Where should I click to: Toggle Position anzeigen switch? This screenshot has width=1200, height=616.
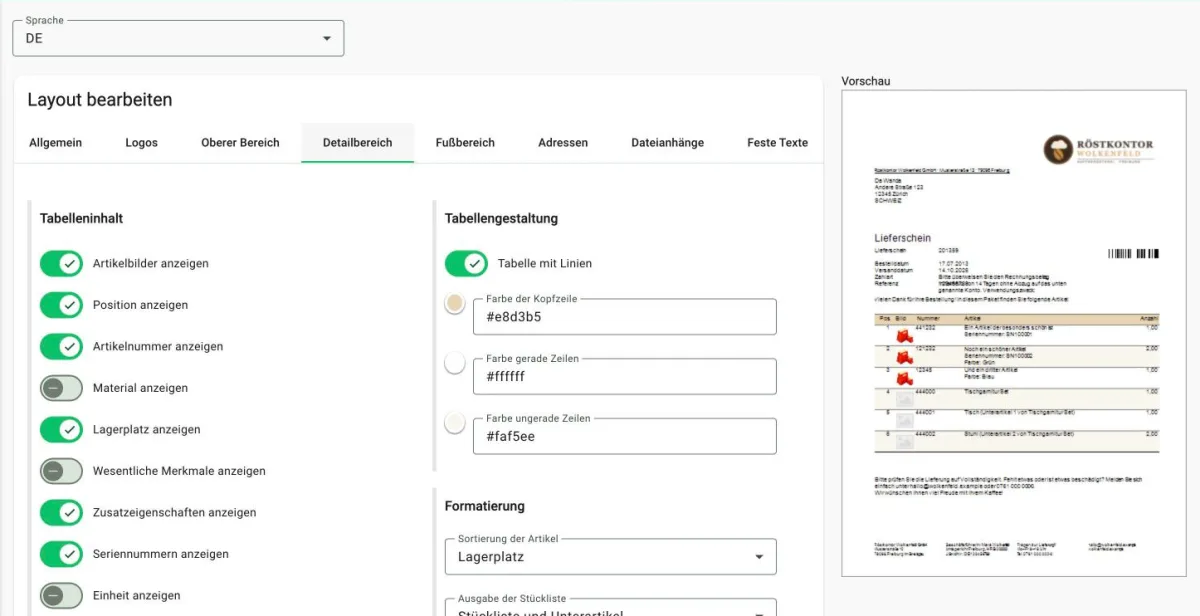tap(61, 305)
